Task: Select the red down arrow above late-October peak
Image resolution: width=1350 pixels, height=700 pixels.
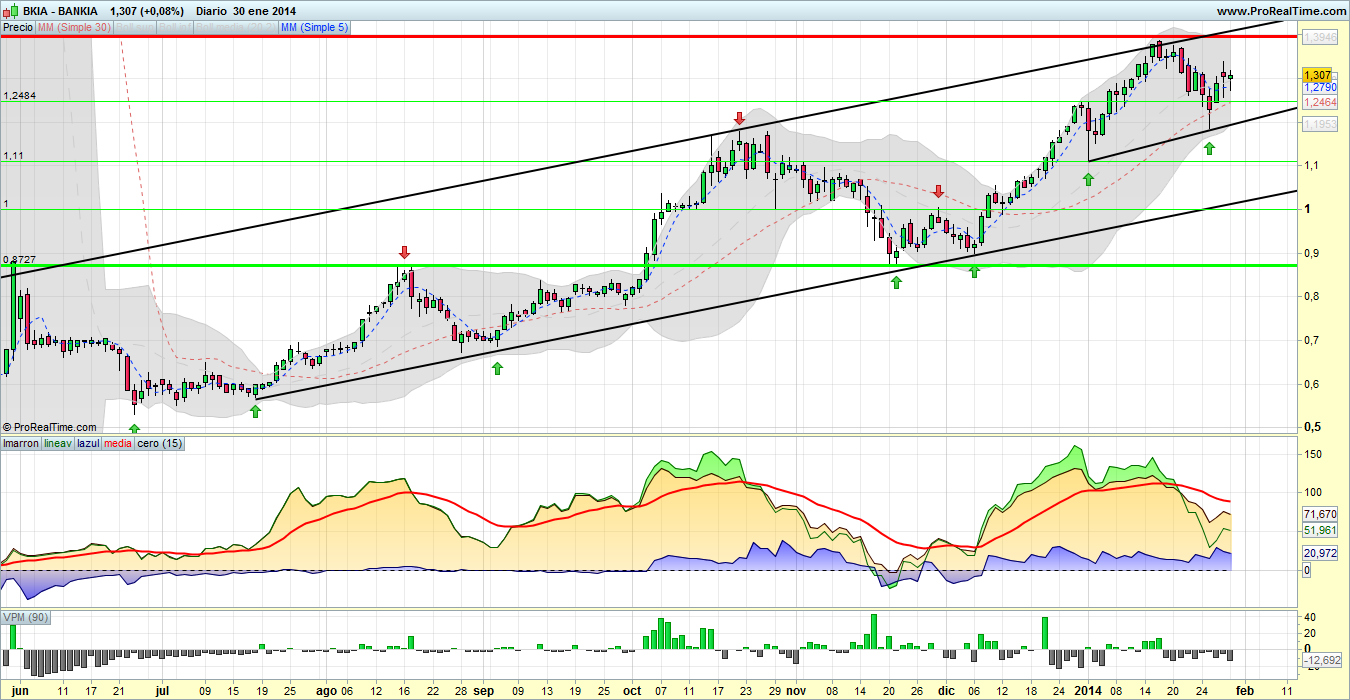Action: [x=739, y=119]
